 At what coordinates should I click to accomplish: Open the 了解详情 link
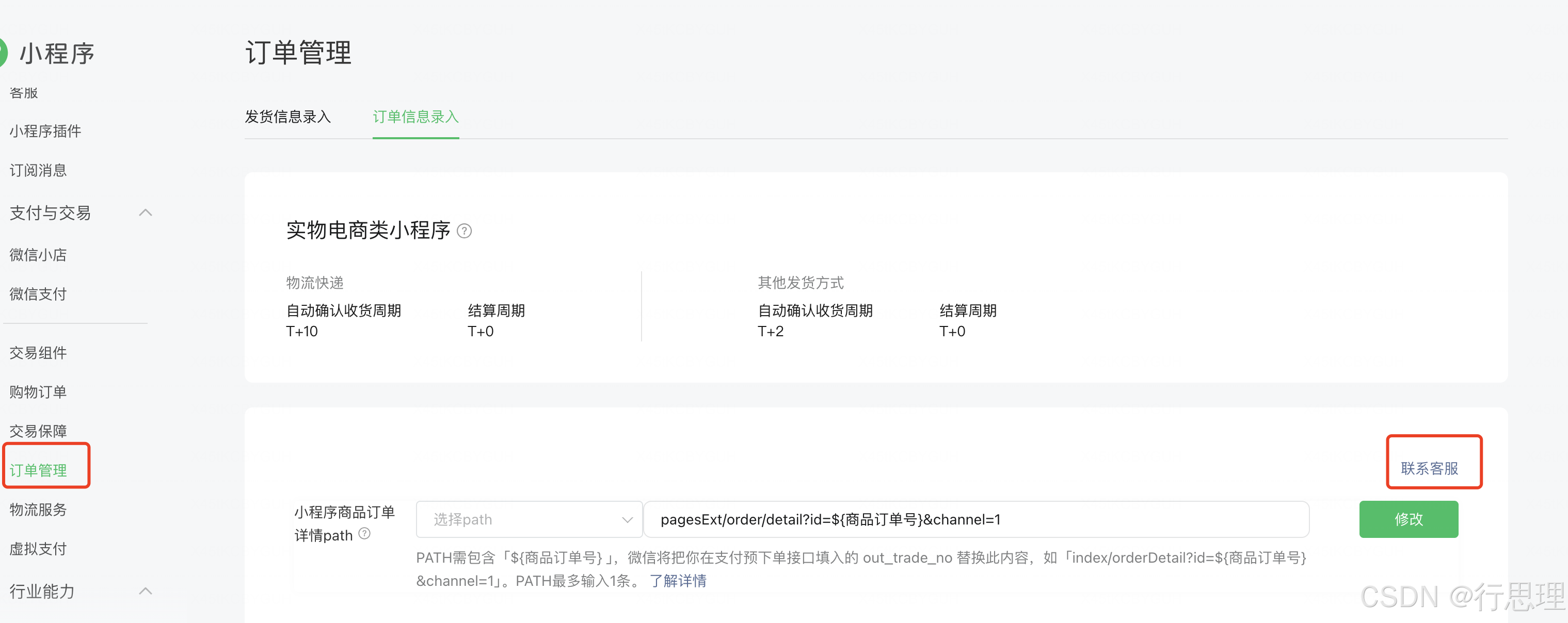[678, 580]
